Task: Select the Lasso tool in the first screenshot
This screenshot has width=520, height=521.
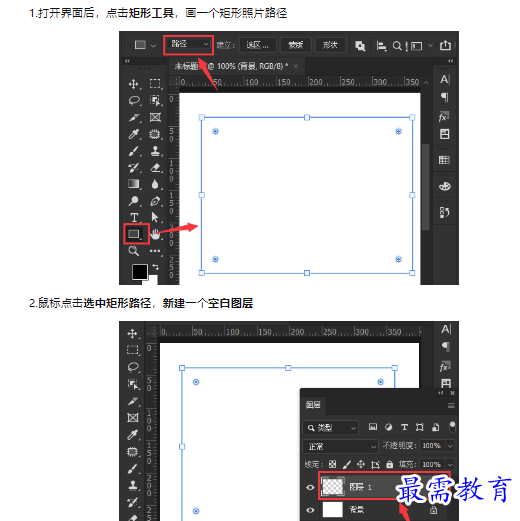Action: (x=134, y=100)
